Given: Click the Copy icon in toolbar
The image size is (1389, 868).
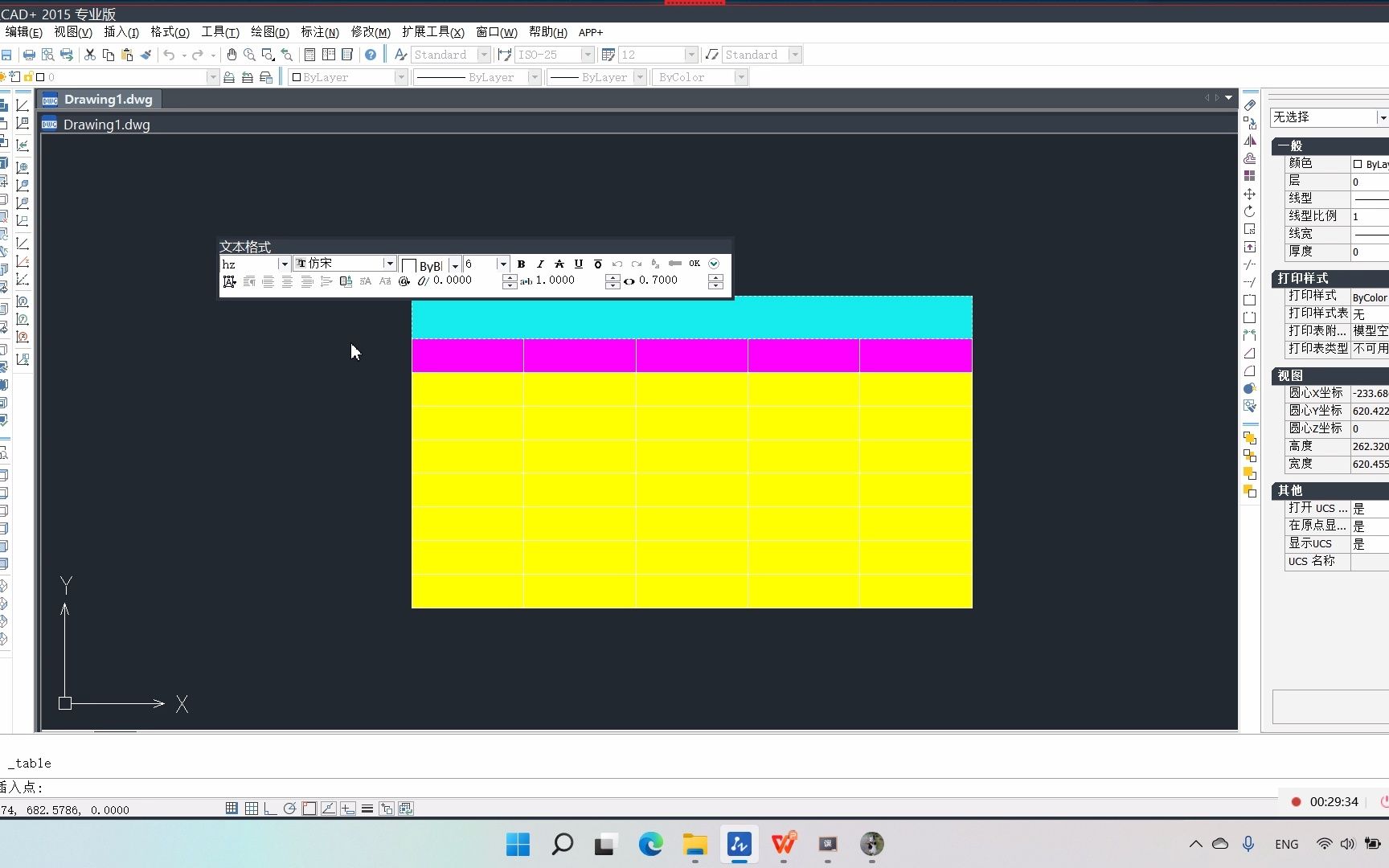Looking at the screenshot, I should tap(109, 55).
